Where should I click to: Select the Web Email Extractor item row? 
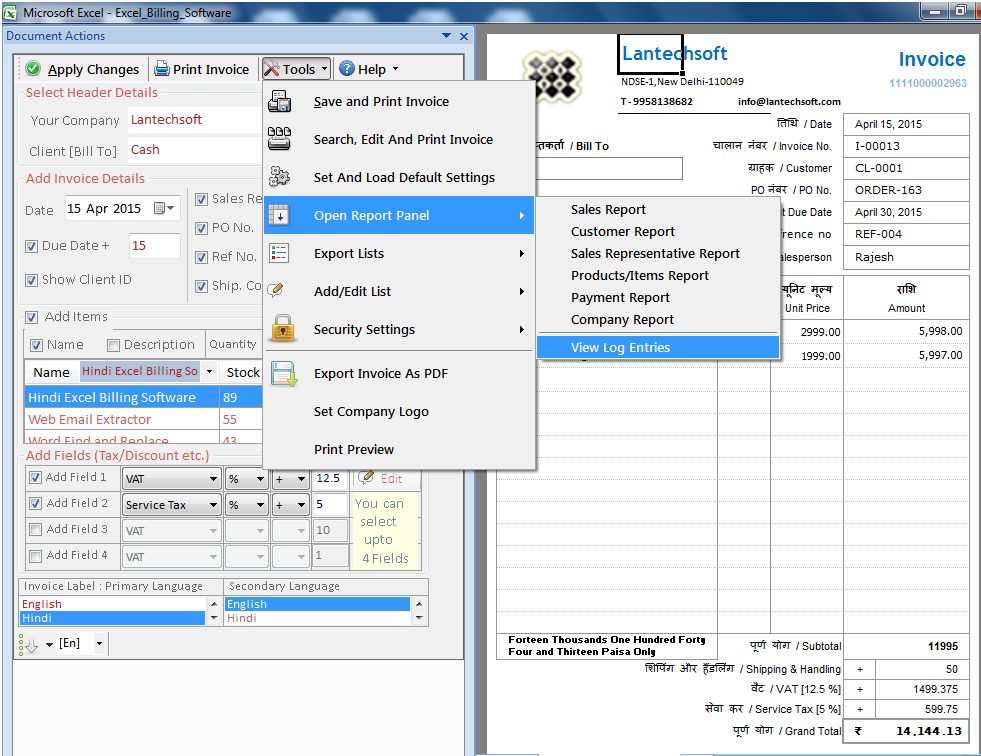(x=143, y=419)
